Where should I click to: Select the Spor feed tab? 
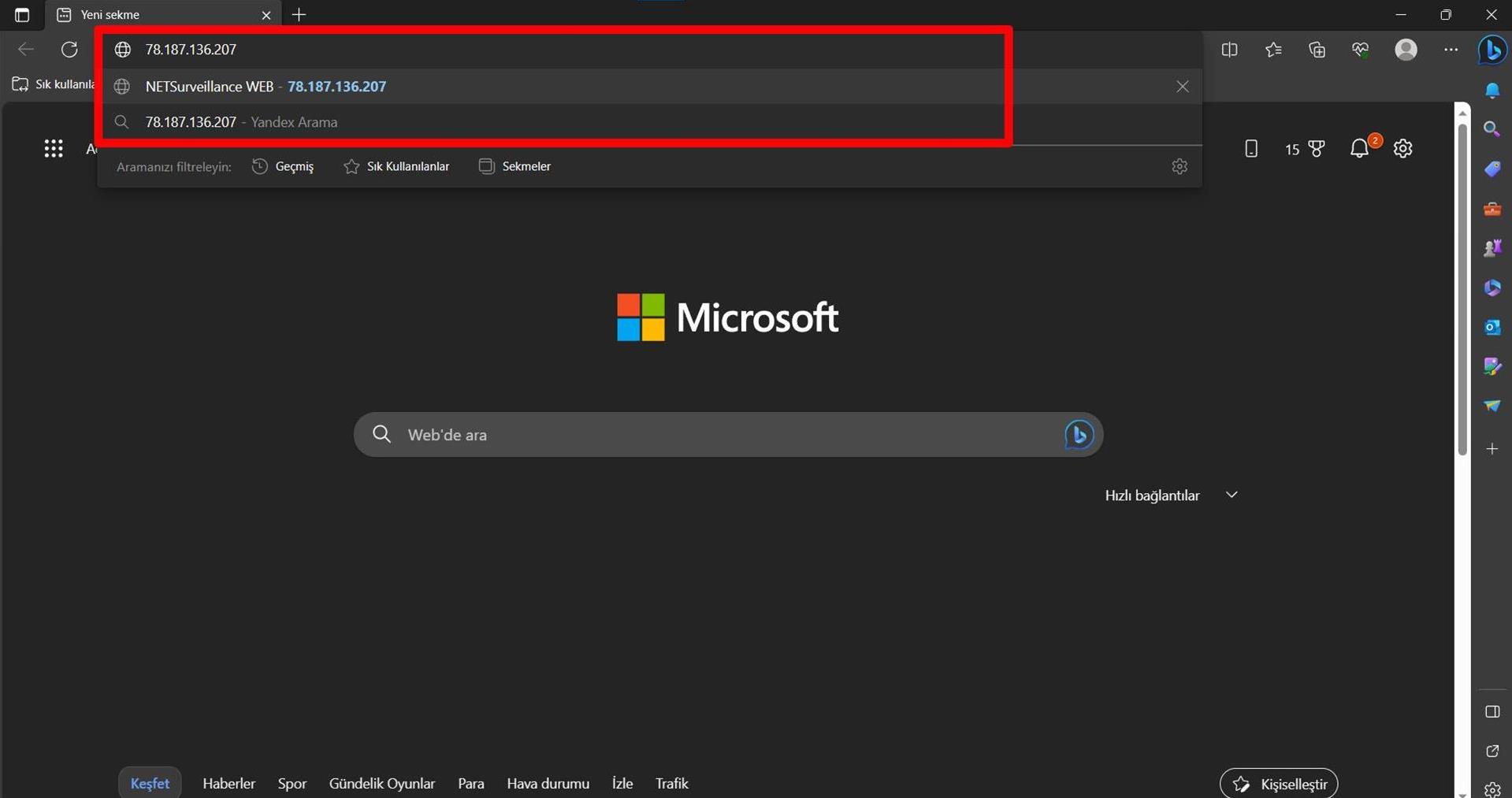[x=292, y=783]
